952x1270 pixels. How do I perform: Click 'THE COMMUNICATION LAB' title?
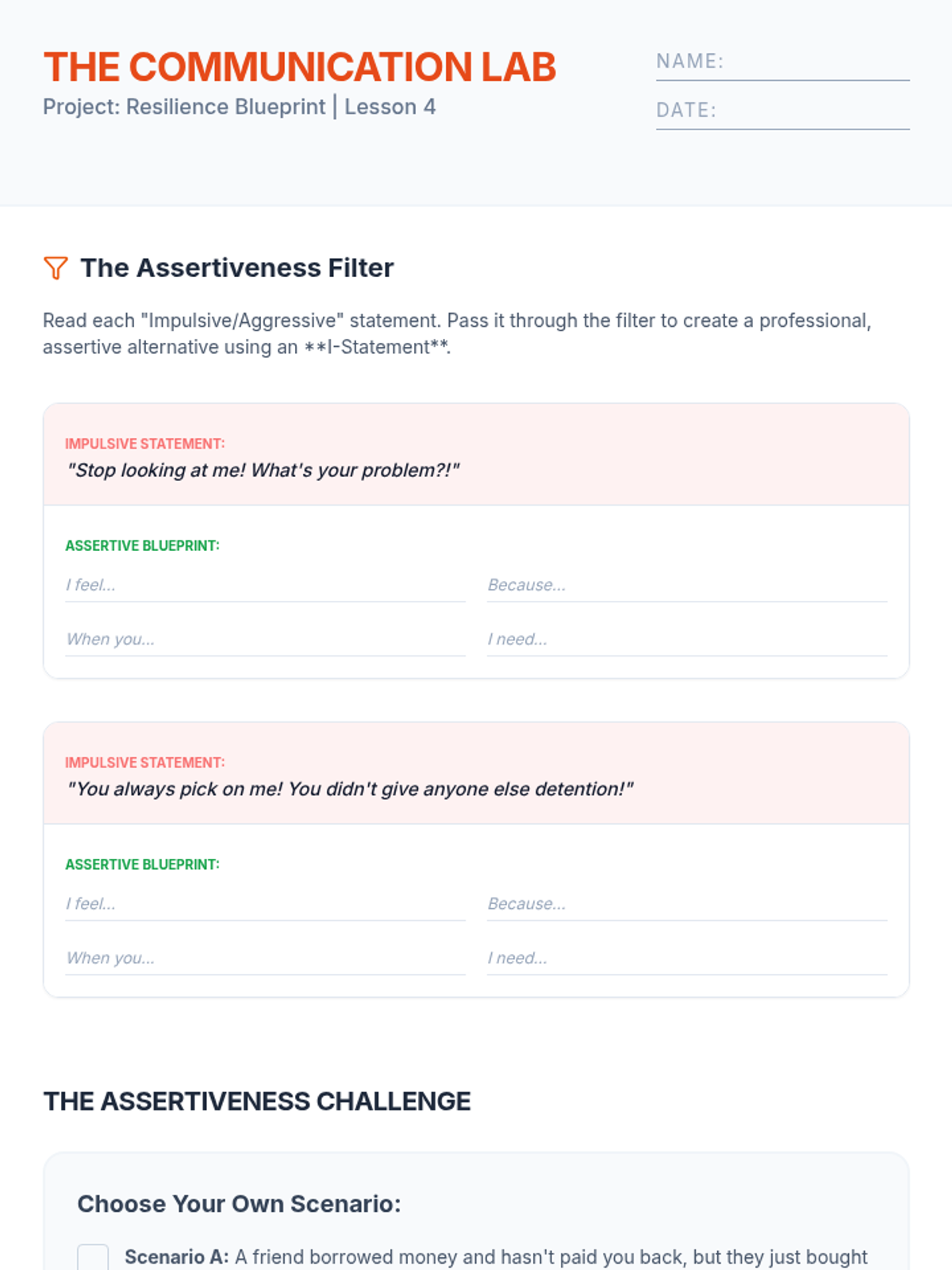300,67
